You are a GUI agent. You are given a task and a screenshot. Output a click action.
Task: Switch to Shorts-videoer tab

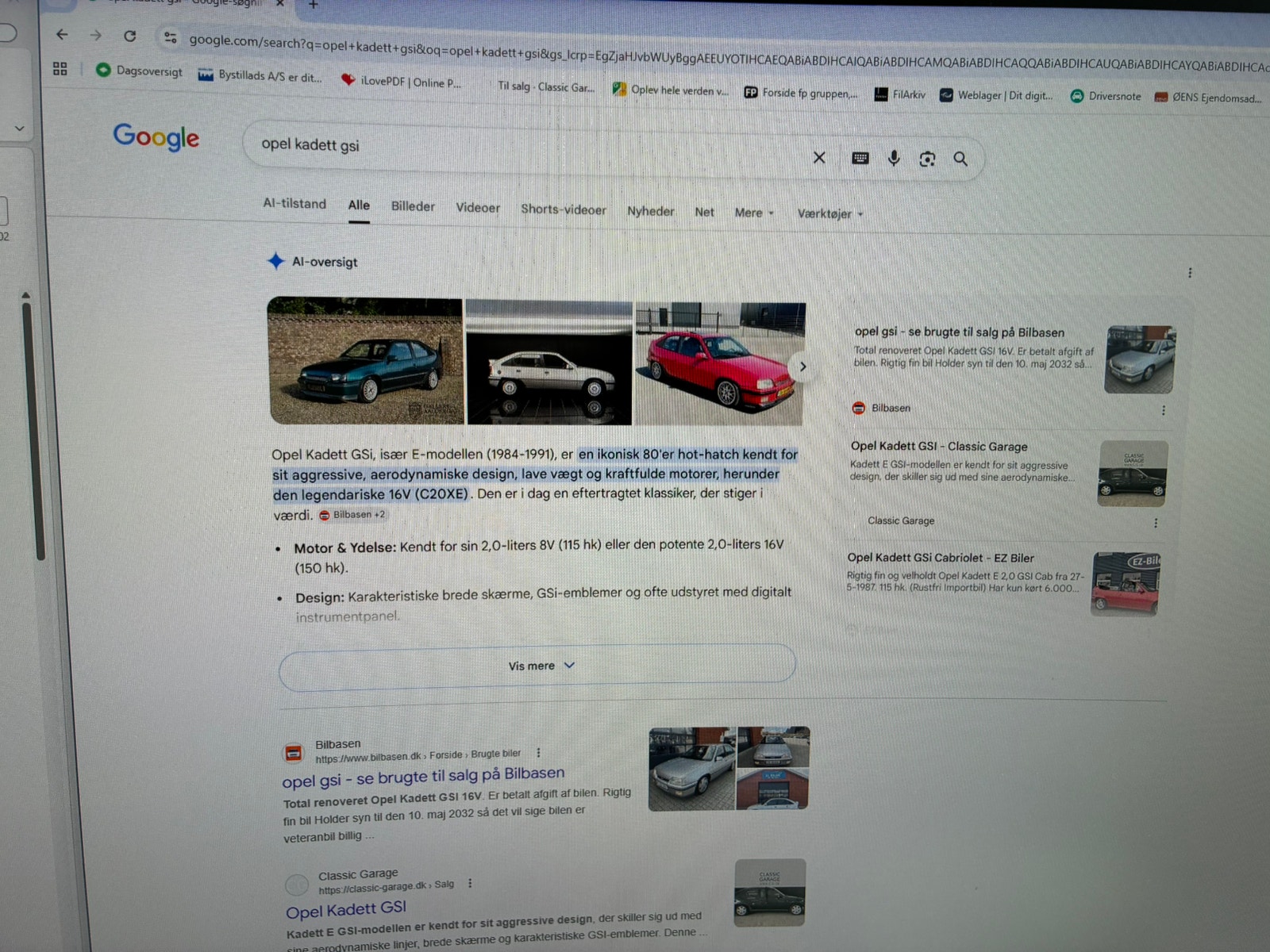(564, 209)
